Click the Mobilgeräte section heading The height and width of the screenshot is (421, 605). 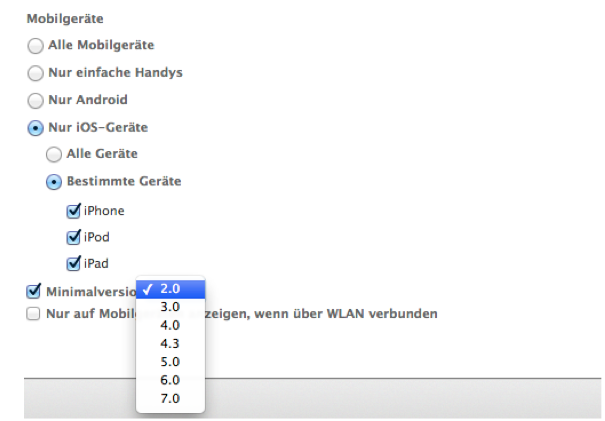(65, 19)
